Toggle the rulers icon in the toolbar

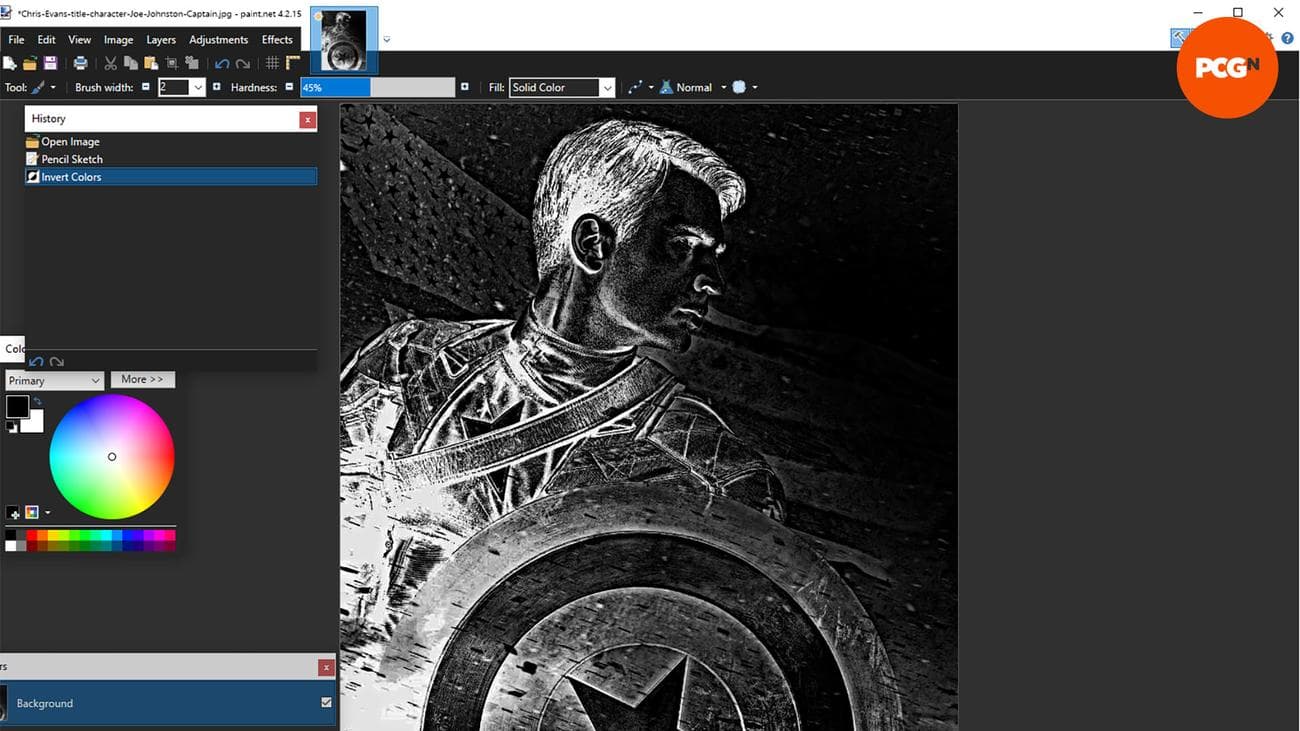pos(293,63)
